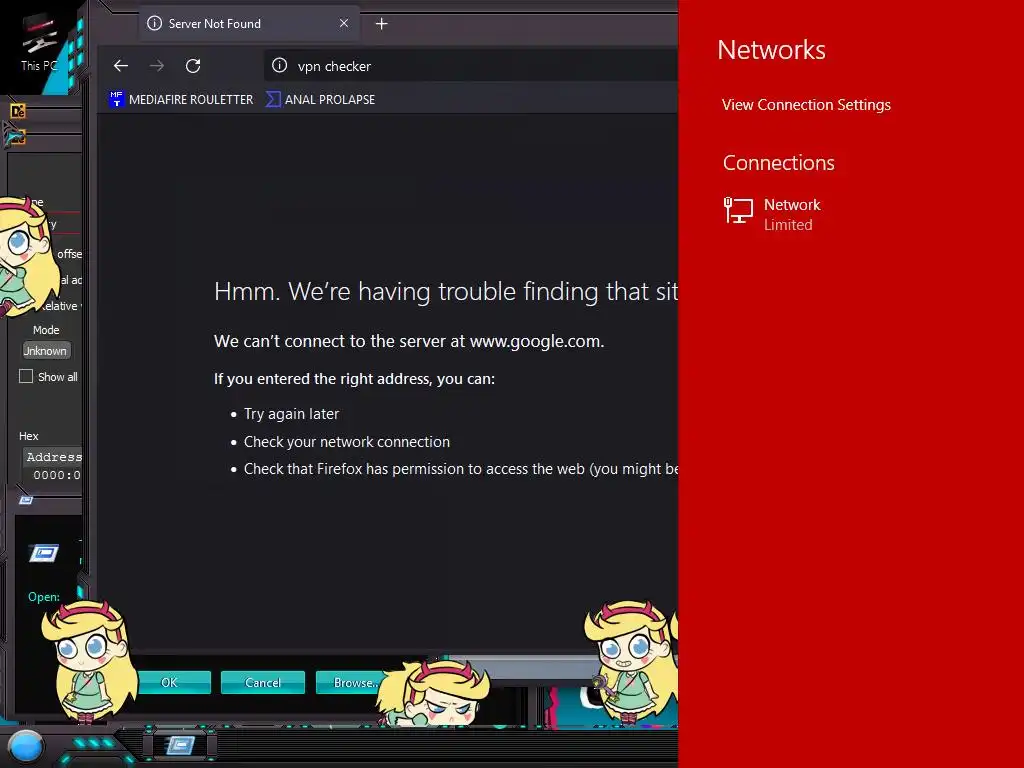
Task: Click the Hex Address column header
Action: coord(54,457)
